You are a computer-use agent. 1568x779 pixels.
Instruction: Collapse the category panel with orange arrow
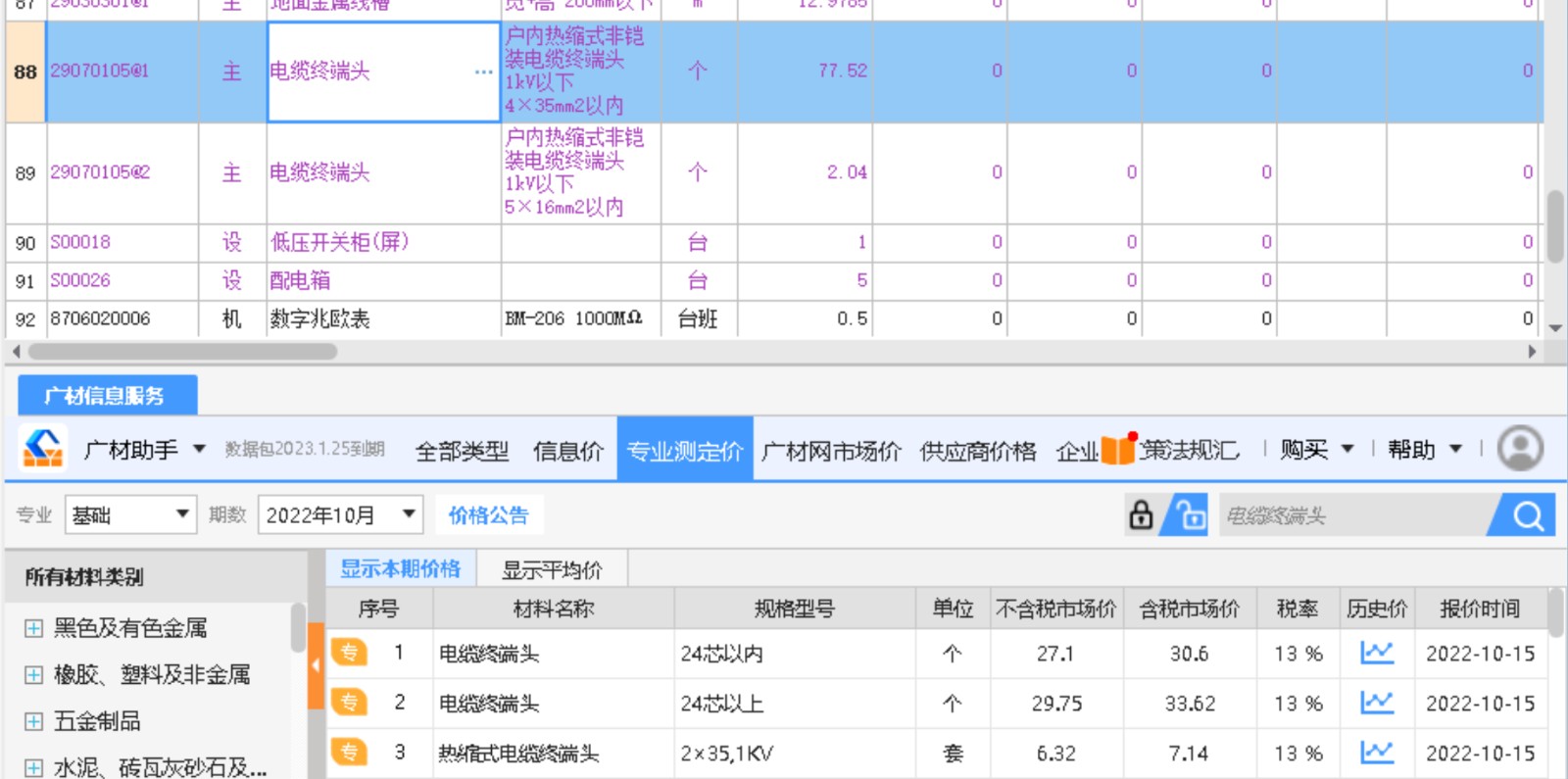[x=316, y=665]
